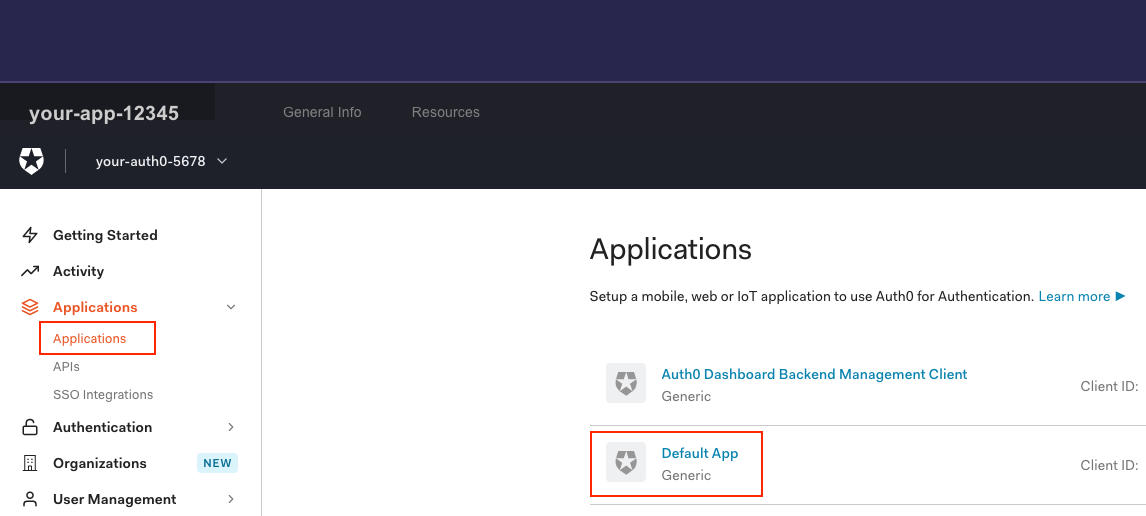
Task: Click Client ID label in Default App row
Action: pyautogui.click(x=1109, y=465)
